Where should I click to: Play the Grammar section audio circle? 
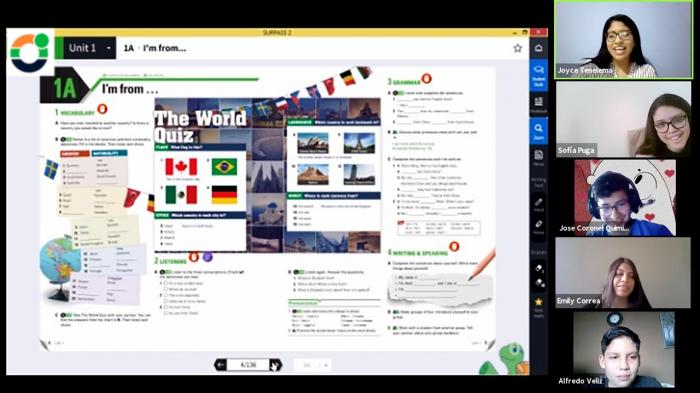point(426,79)
